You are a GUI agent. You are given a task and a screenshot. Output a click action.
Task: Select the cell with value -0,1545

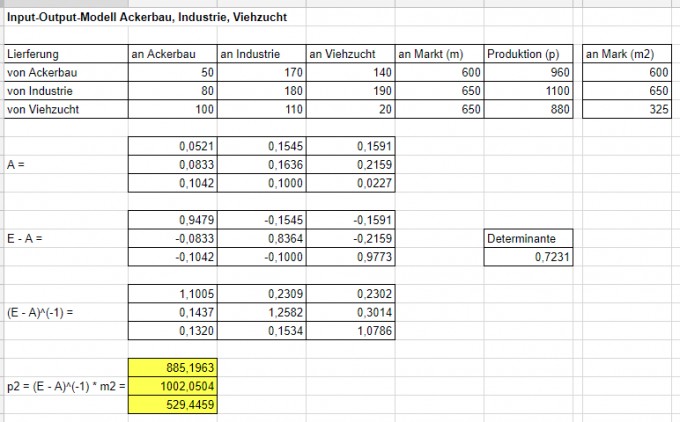(262, 220)
